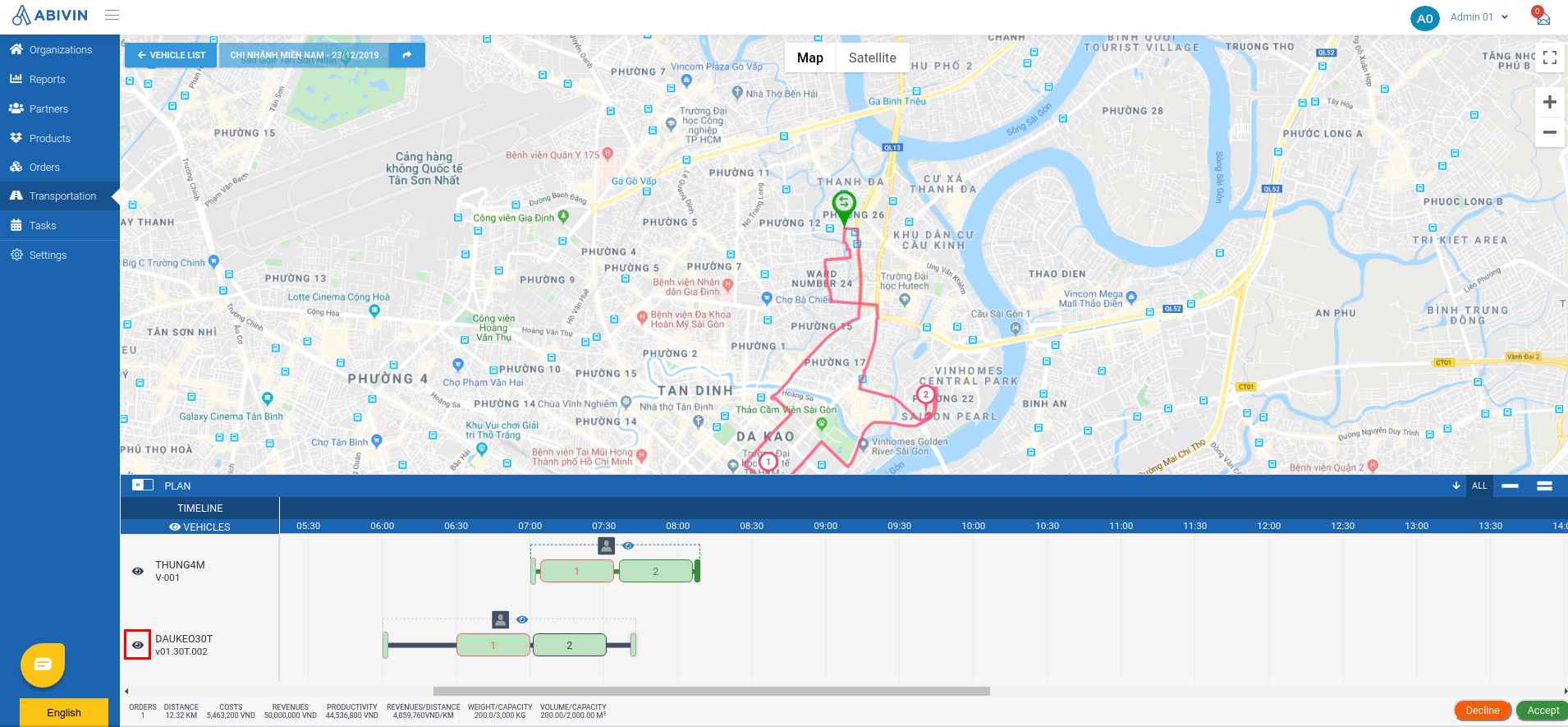1568x727 pixels.
Task: Click the 07:00 timeline label
Action: pyautogui.click(x=530, y=526)
